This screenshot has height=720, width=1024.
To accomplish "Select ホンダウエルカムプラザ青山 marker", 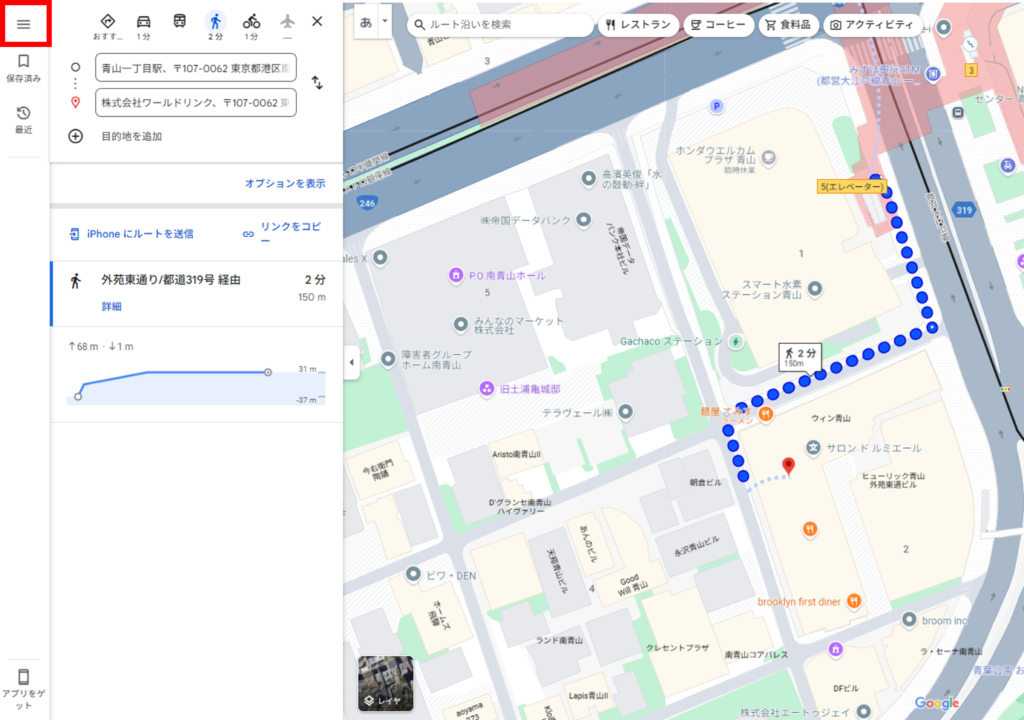I will 769,157.
